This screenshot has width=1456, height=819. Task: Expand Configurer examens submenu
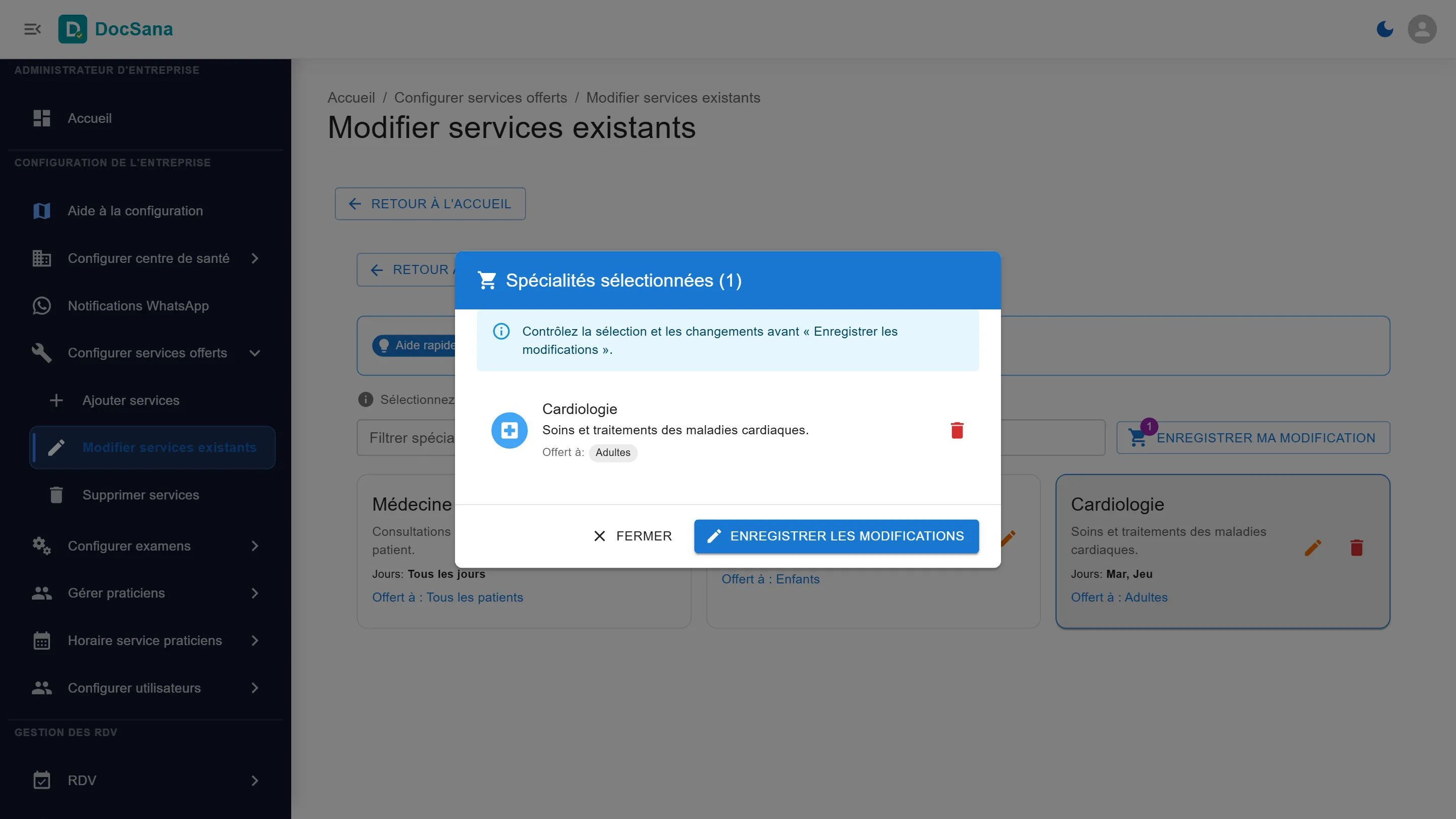(x=254, y=546)
